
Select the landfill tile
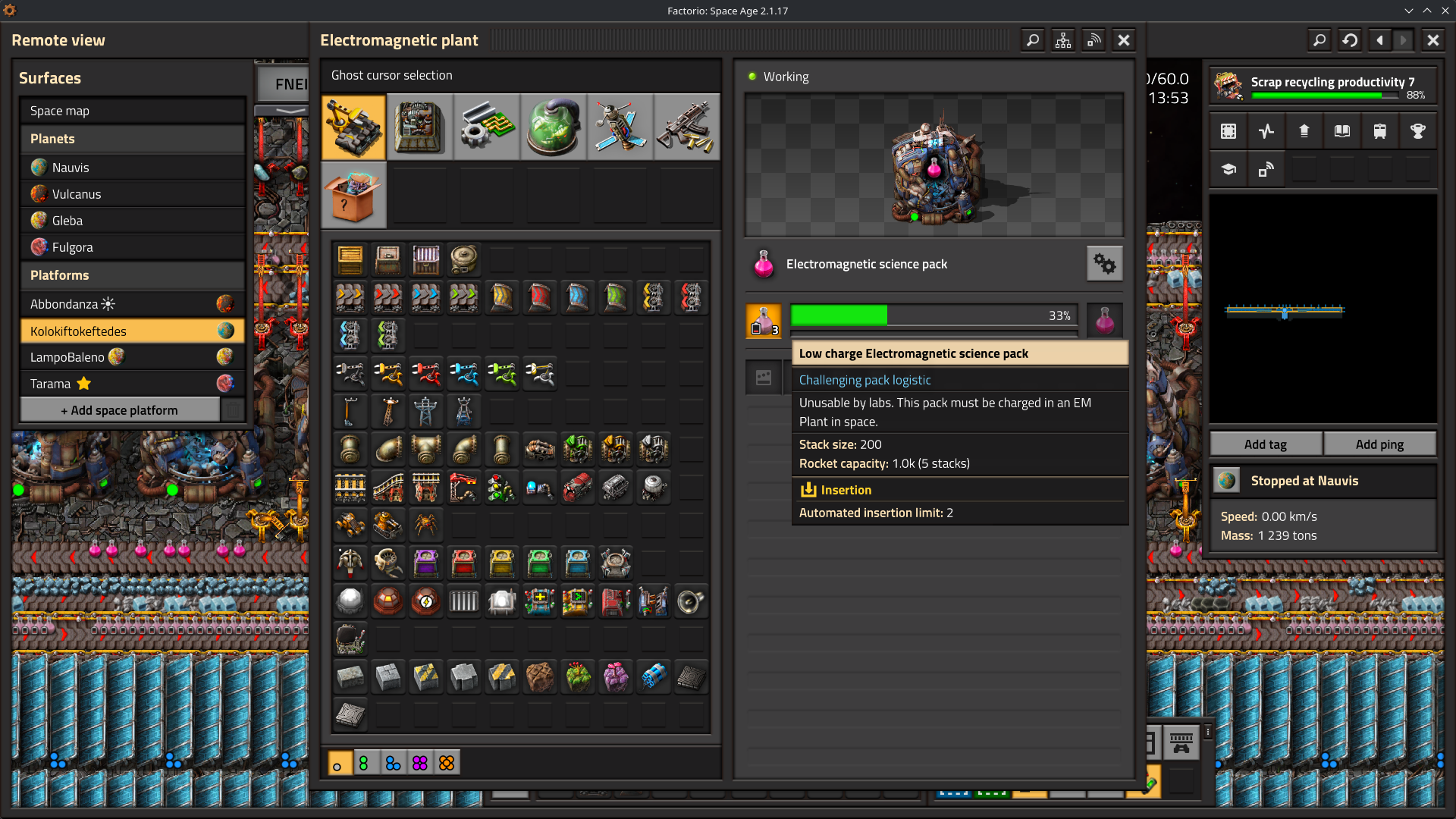click(539, 676)
